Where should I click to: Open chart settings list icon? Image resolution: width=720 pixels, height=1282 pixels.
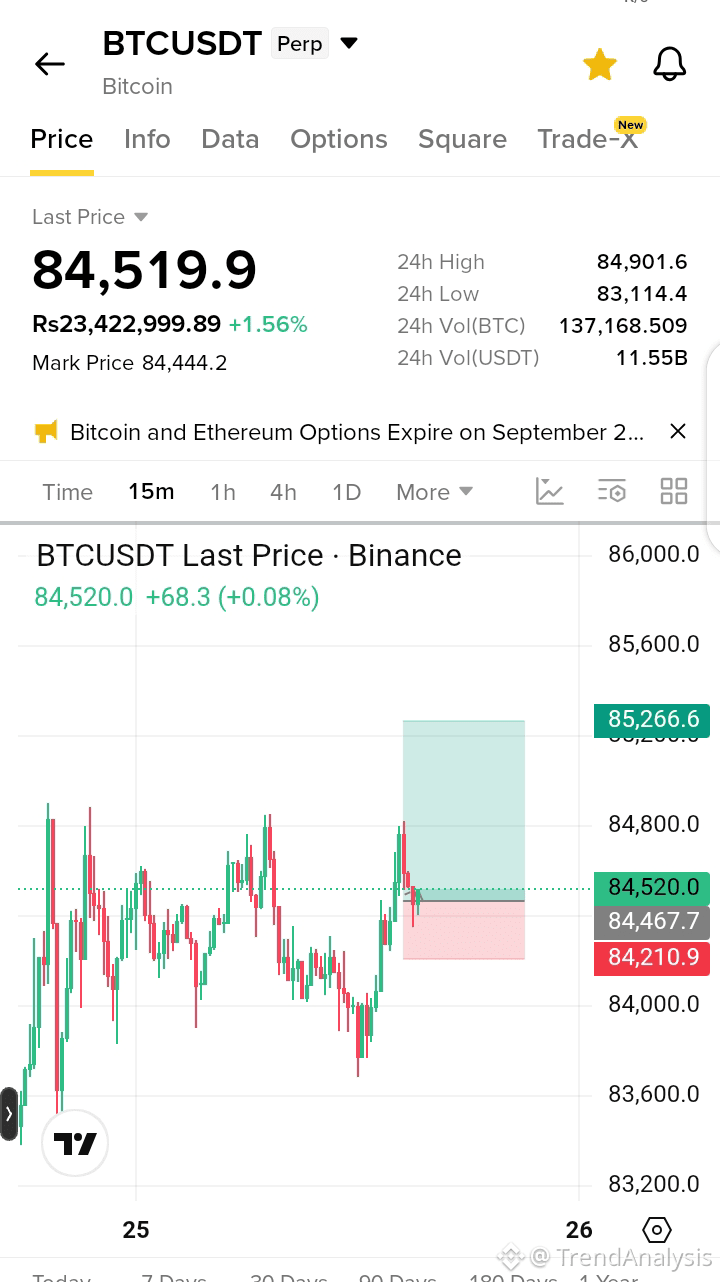click(x=612, y=491)
